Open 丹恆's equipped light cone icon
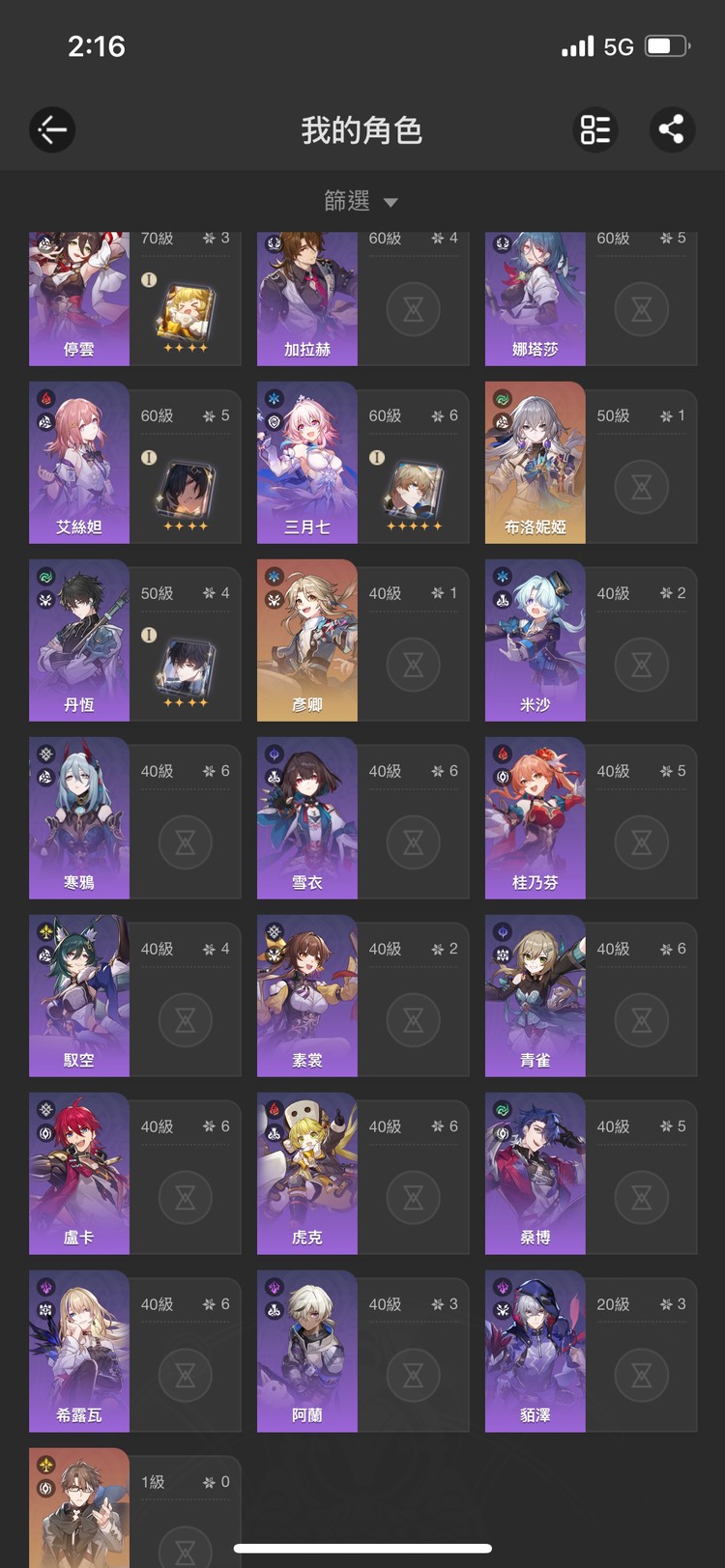Screen dimensions: 725x1568 tap(185, 673)
